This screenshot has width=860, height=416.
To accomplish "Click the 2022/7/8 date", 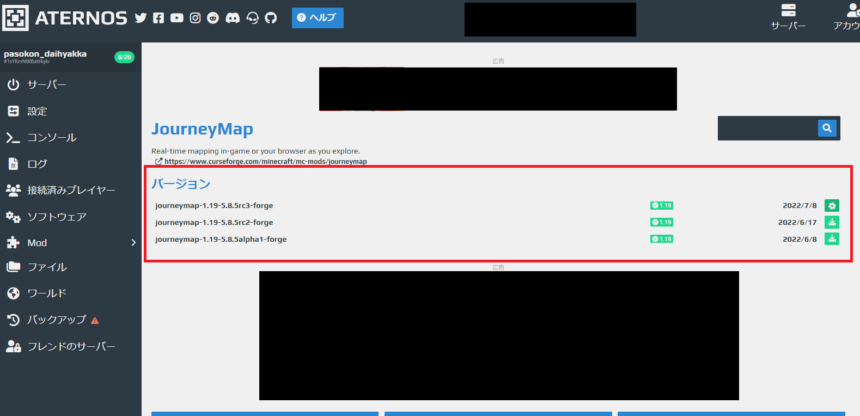I will (800, 206).
